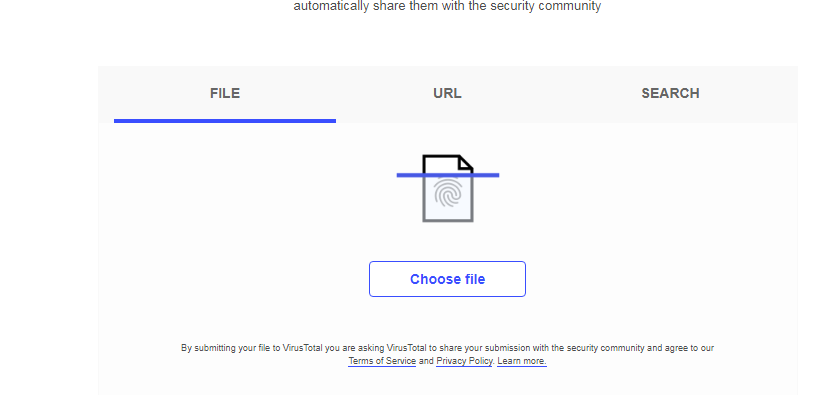Screen dimensions: 828x395
Task: Select the FILE tab
Action: click(x=225, y=93)
